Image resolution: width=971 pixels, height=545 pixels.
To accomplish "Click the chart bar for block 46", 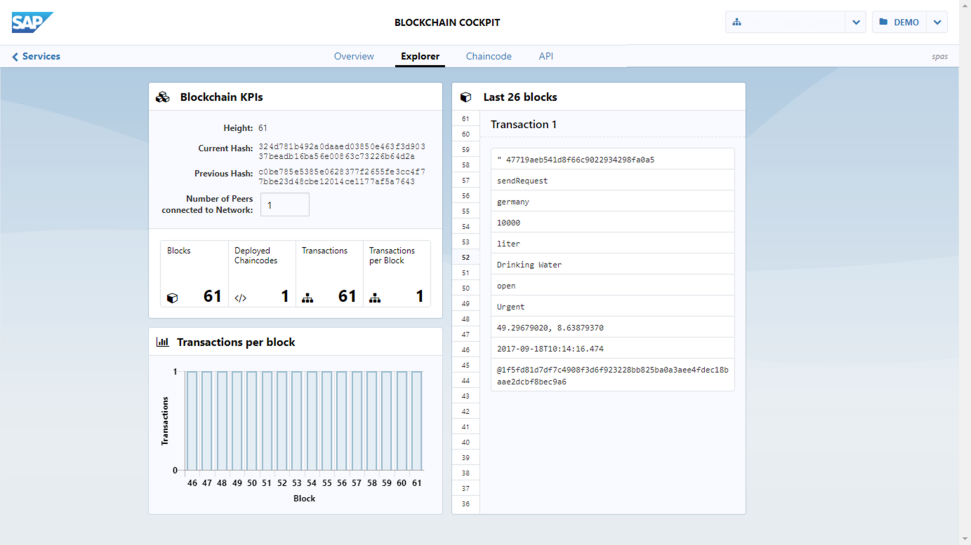I will 192,421.
